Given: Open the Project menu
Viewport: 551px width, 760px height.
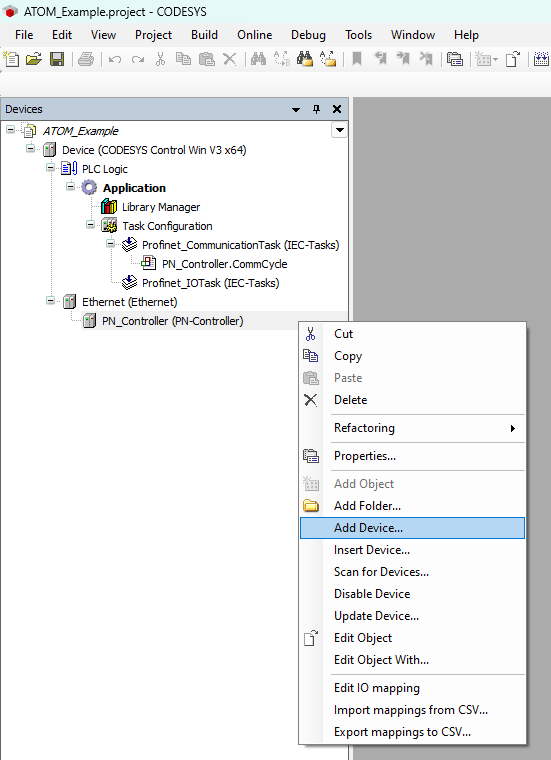Looking at the screenshot, I should 154,35.
